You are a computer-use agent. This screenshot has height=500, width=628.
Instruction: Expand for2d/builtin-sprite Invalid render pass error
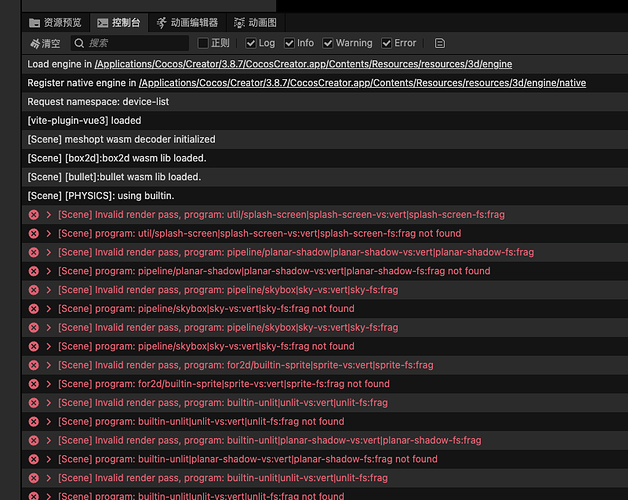pos(48,365)
